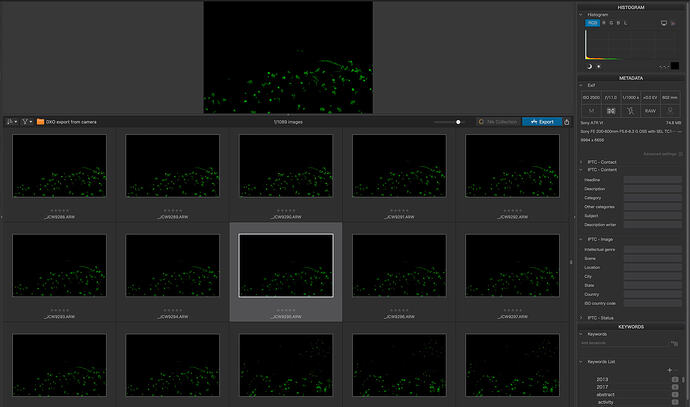The image size is (690, 407).
Task: Click the share icon beside Export
Action: (x=567, y=122)
